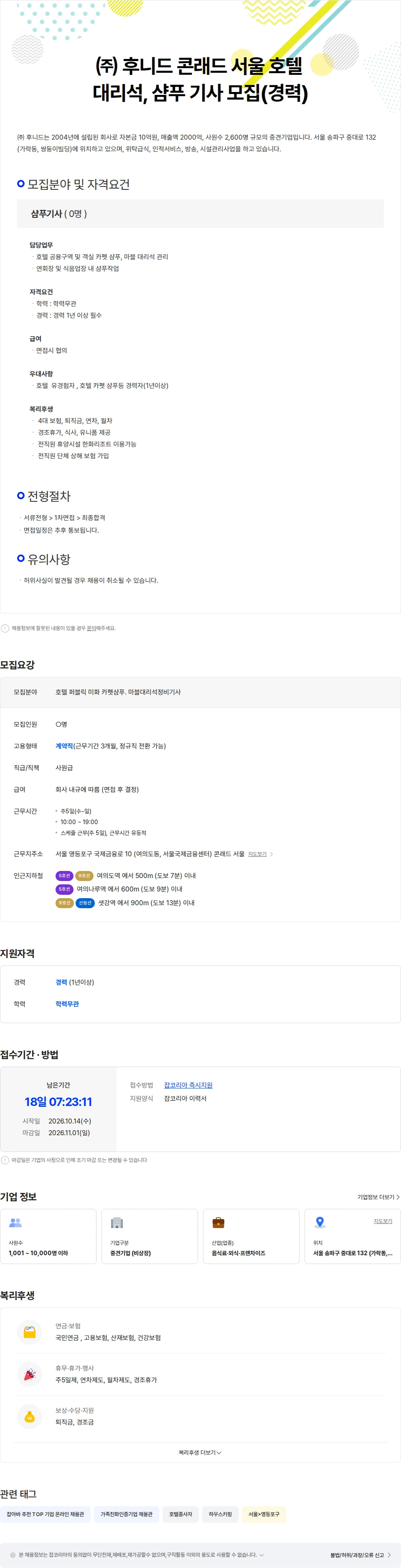Click the 위치 map pin icon

click(x=320, y=1222)
